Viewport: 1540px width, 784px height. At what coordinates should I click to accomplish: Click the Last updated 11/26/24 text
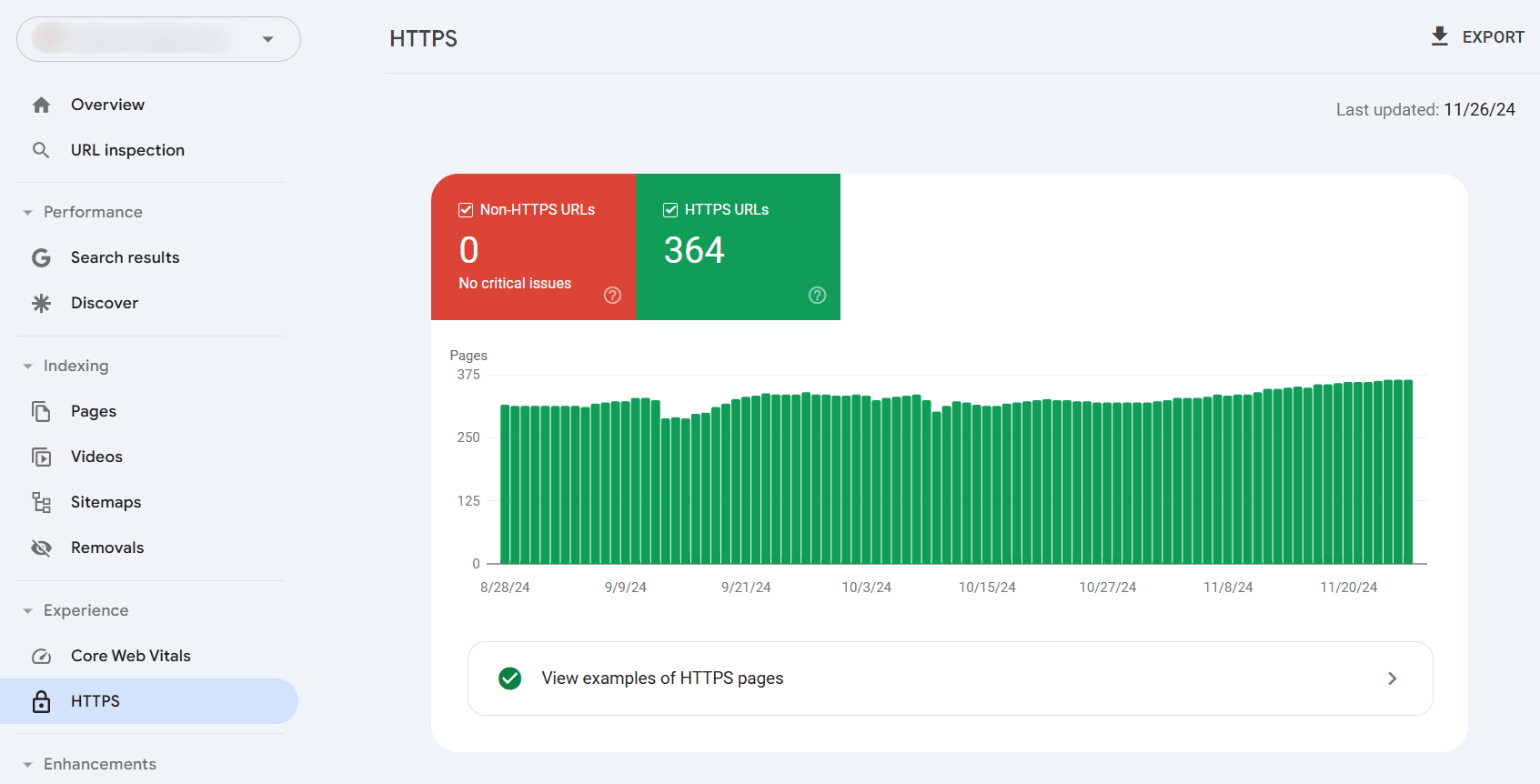point(1425,110)
